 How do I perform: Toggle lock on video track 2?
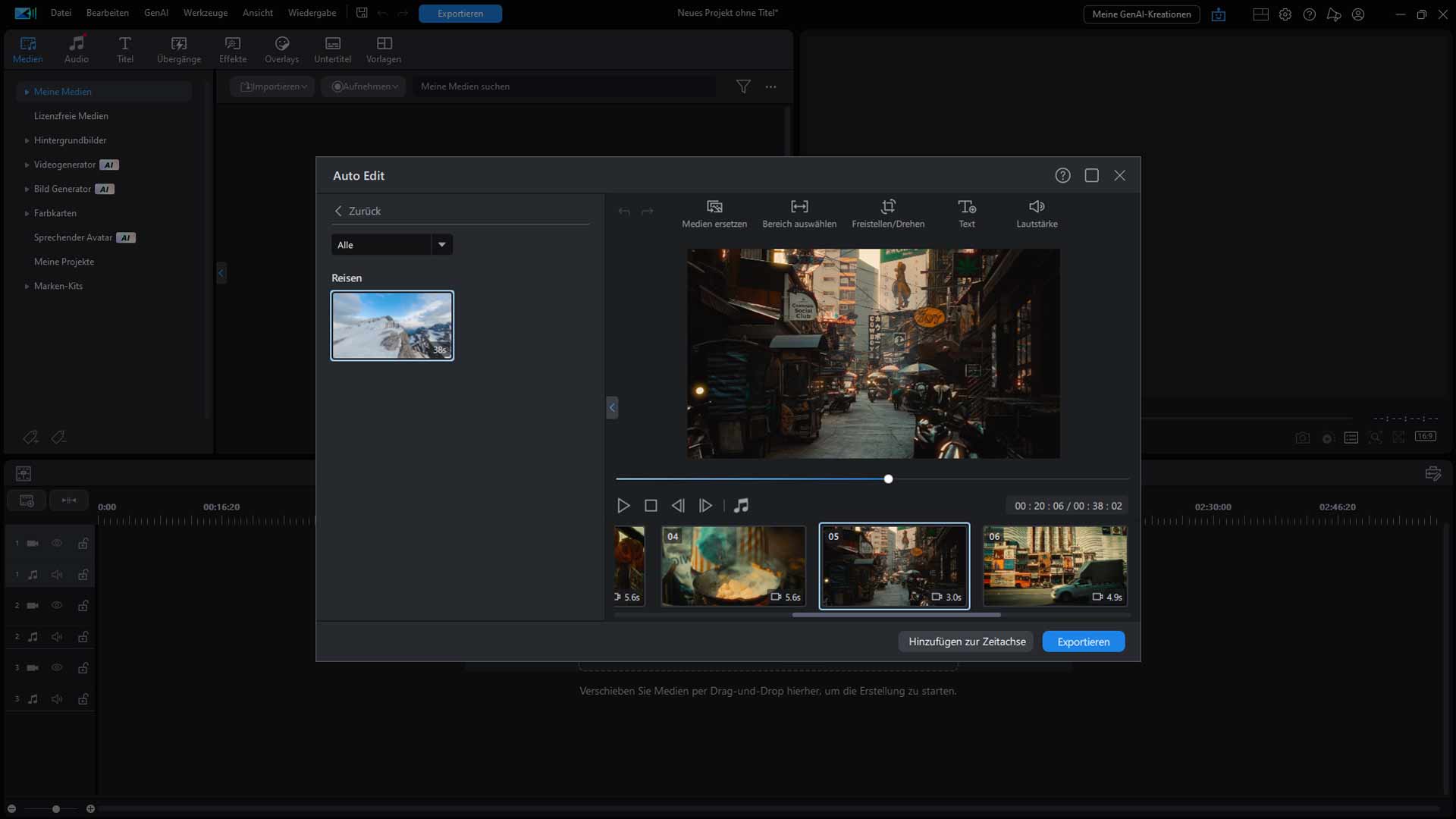[x=83, y=606]
